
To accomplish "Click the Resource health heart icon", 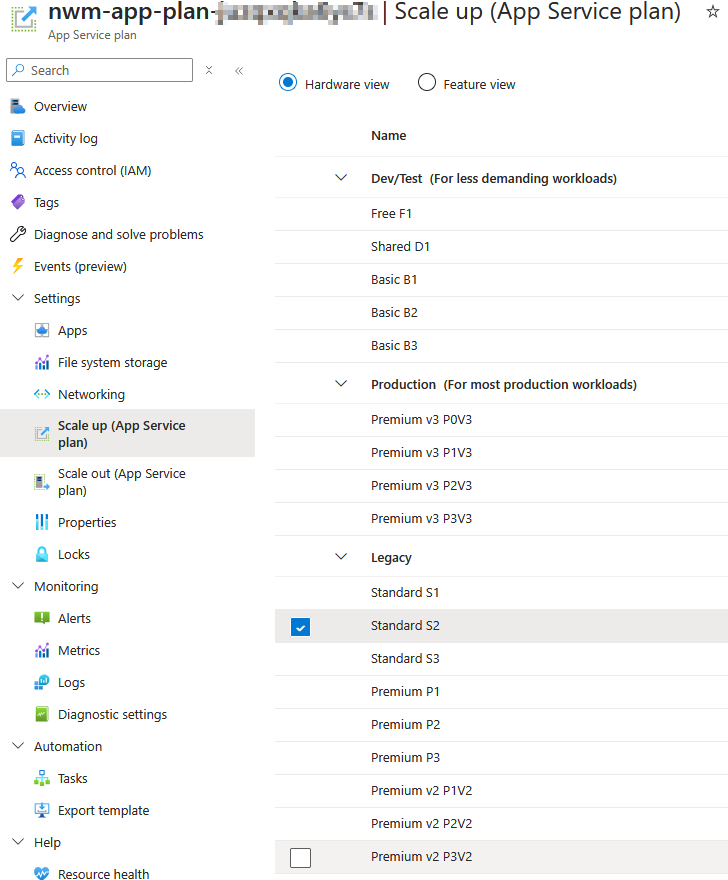I will pyautogui.click(x=42, y=873).
